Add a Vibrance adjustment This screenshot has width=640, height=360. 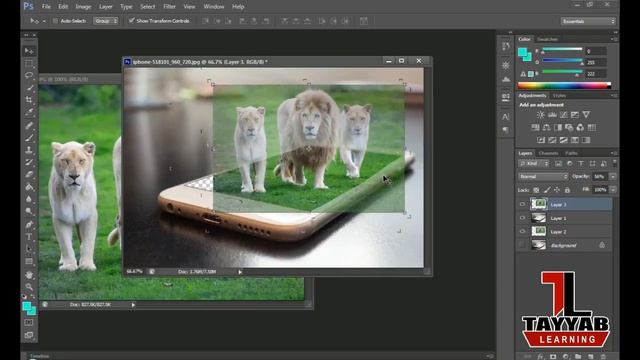pyautogui.click(x=586, y=115)
